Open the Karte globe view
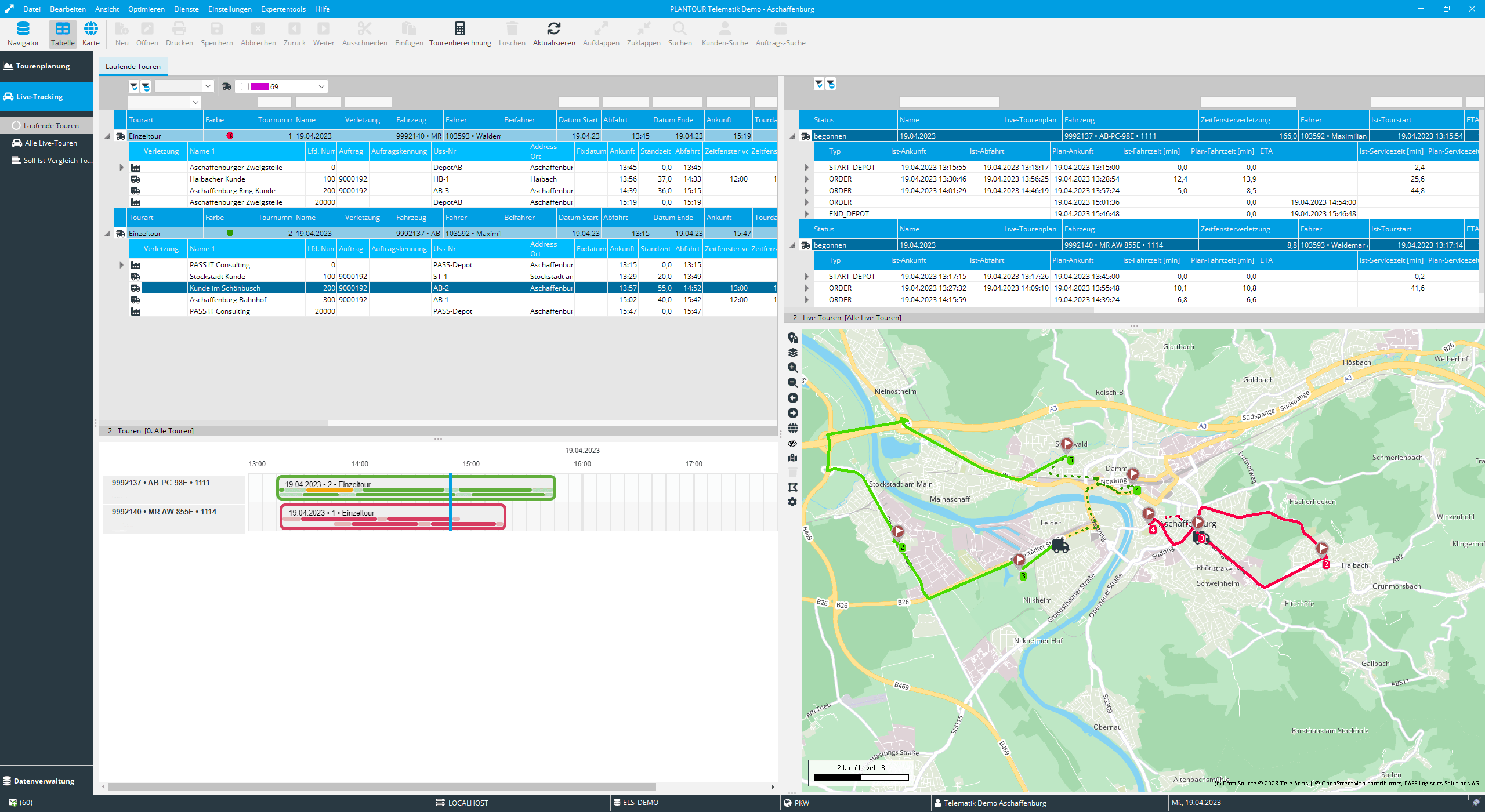The height and width of the screenshot is (812, 1485). click(91, 34)
